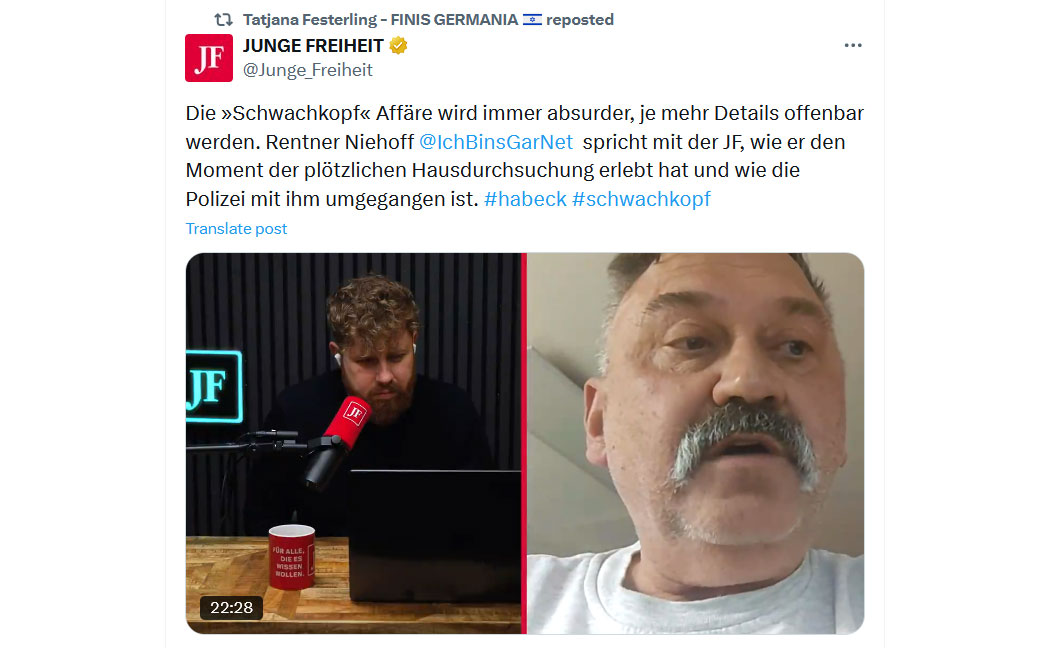Image resolution: width=1050 pixels, height=648 pixels.
Task: Click the 22:28 video duration badge
Action: [231, 608]
